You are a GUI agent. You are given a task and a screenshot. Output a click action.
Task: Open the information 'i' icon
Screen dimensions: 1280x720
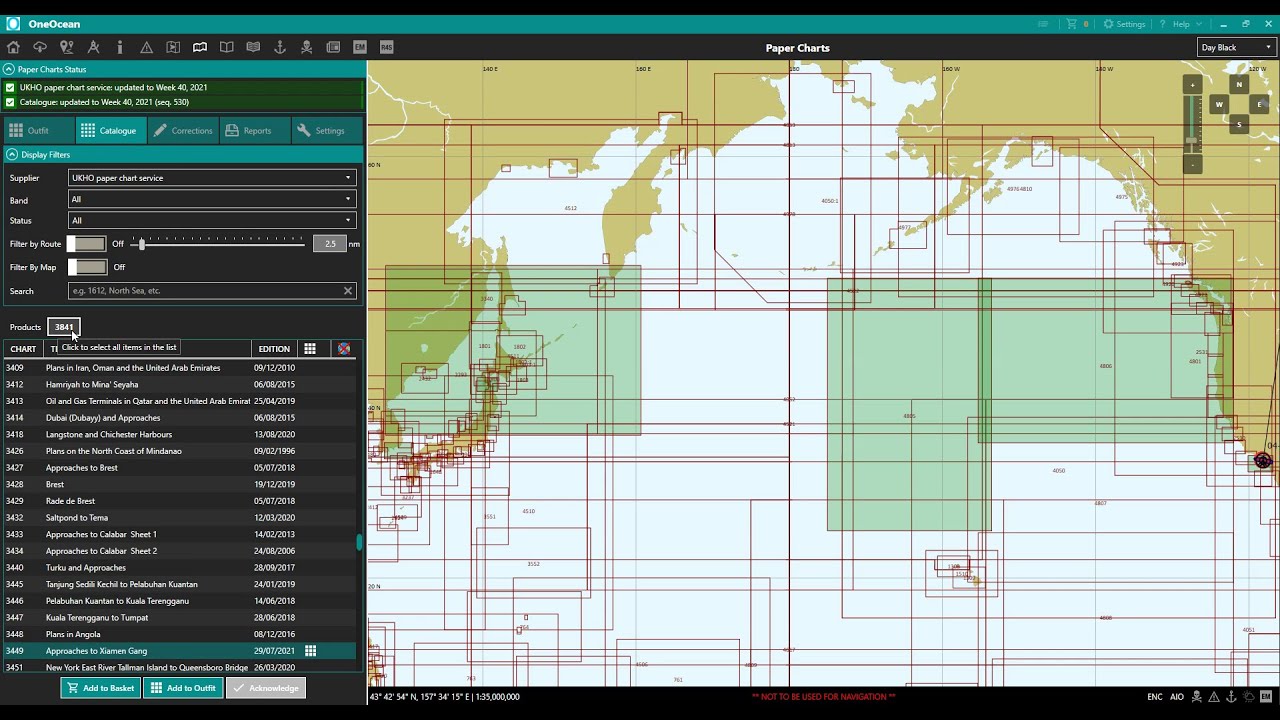tap(120, 47)
